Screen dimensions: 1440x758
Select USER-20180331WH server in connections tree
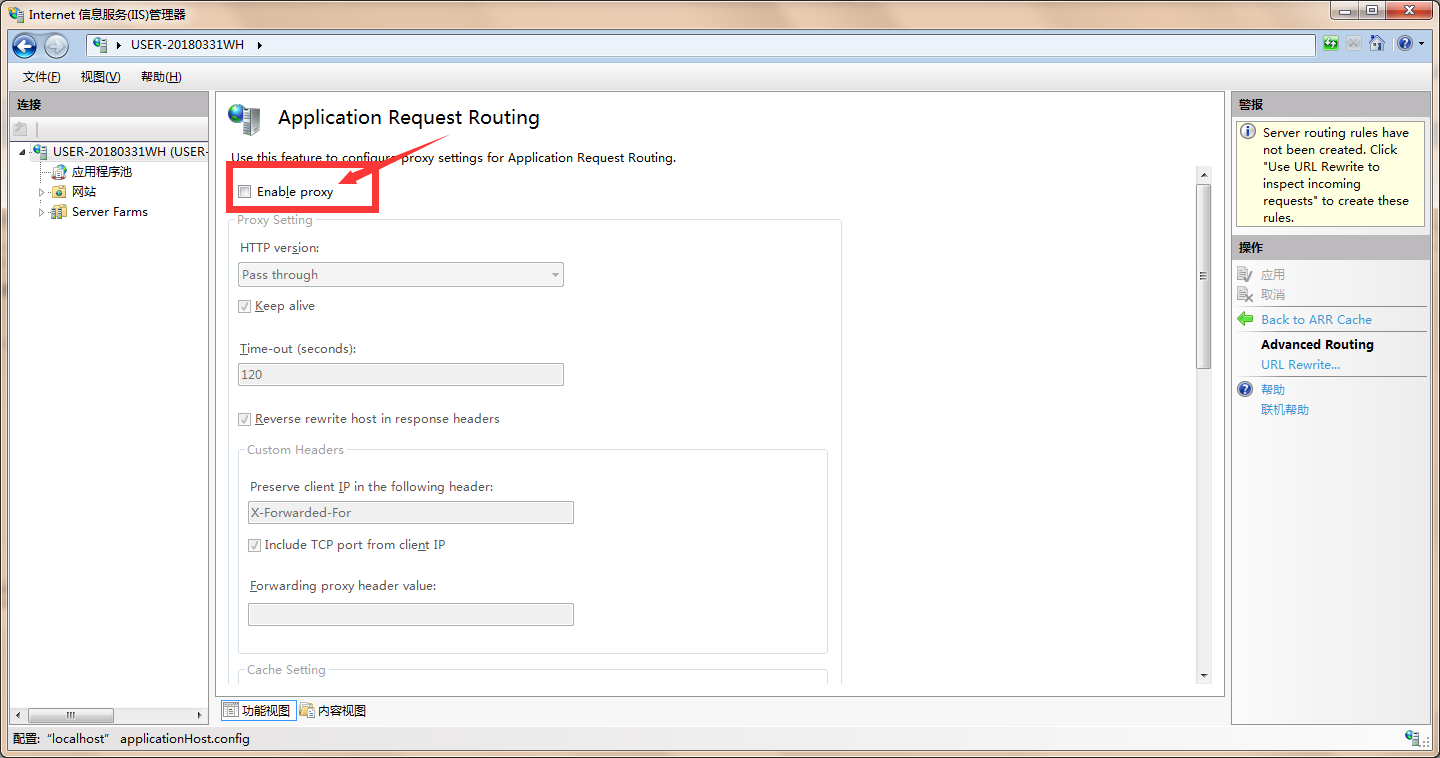pyautogui.click(x=130, y=152)
